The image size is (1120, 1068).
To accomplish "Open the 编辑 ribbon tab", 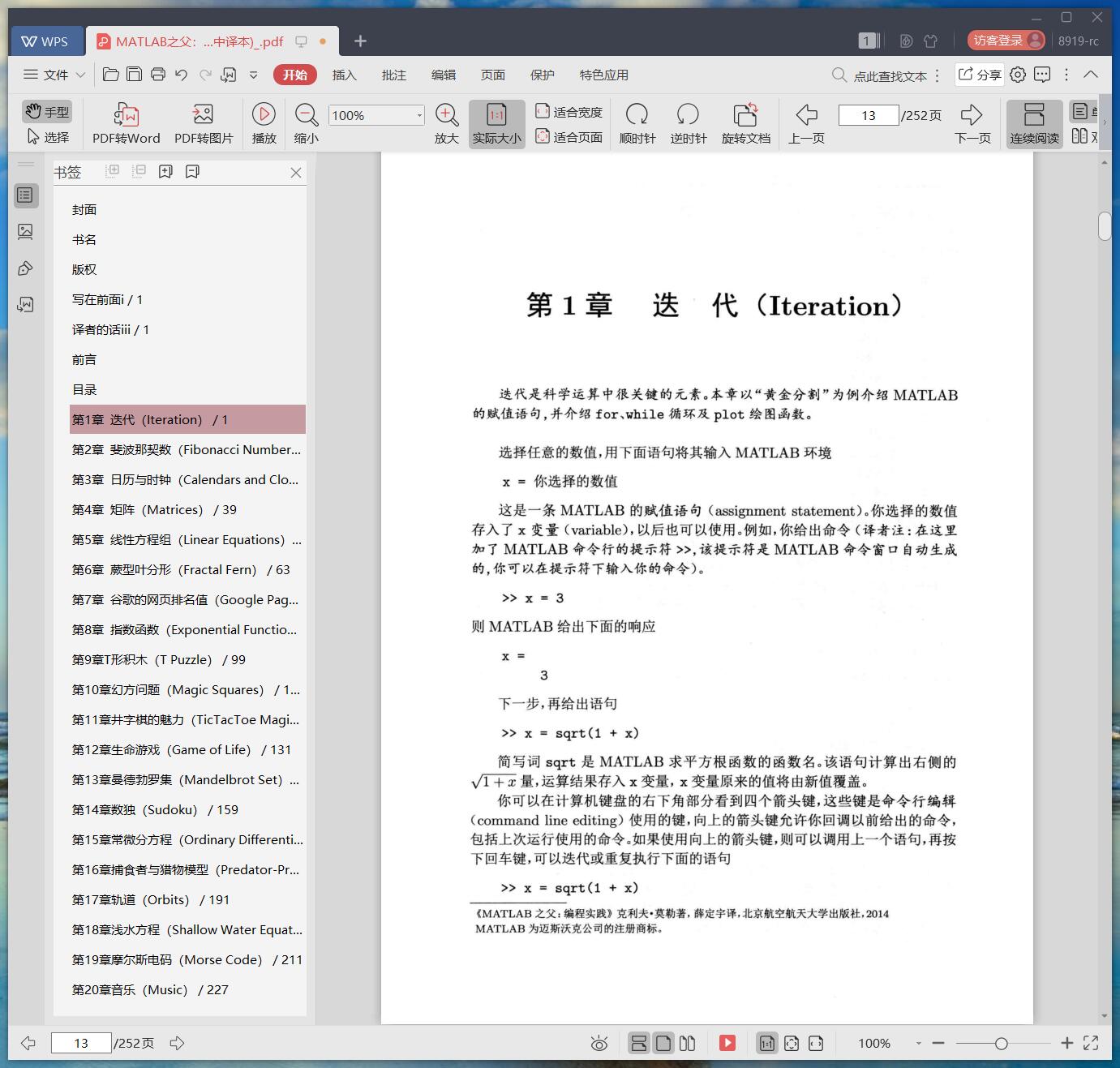I will pos(443,75).
